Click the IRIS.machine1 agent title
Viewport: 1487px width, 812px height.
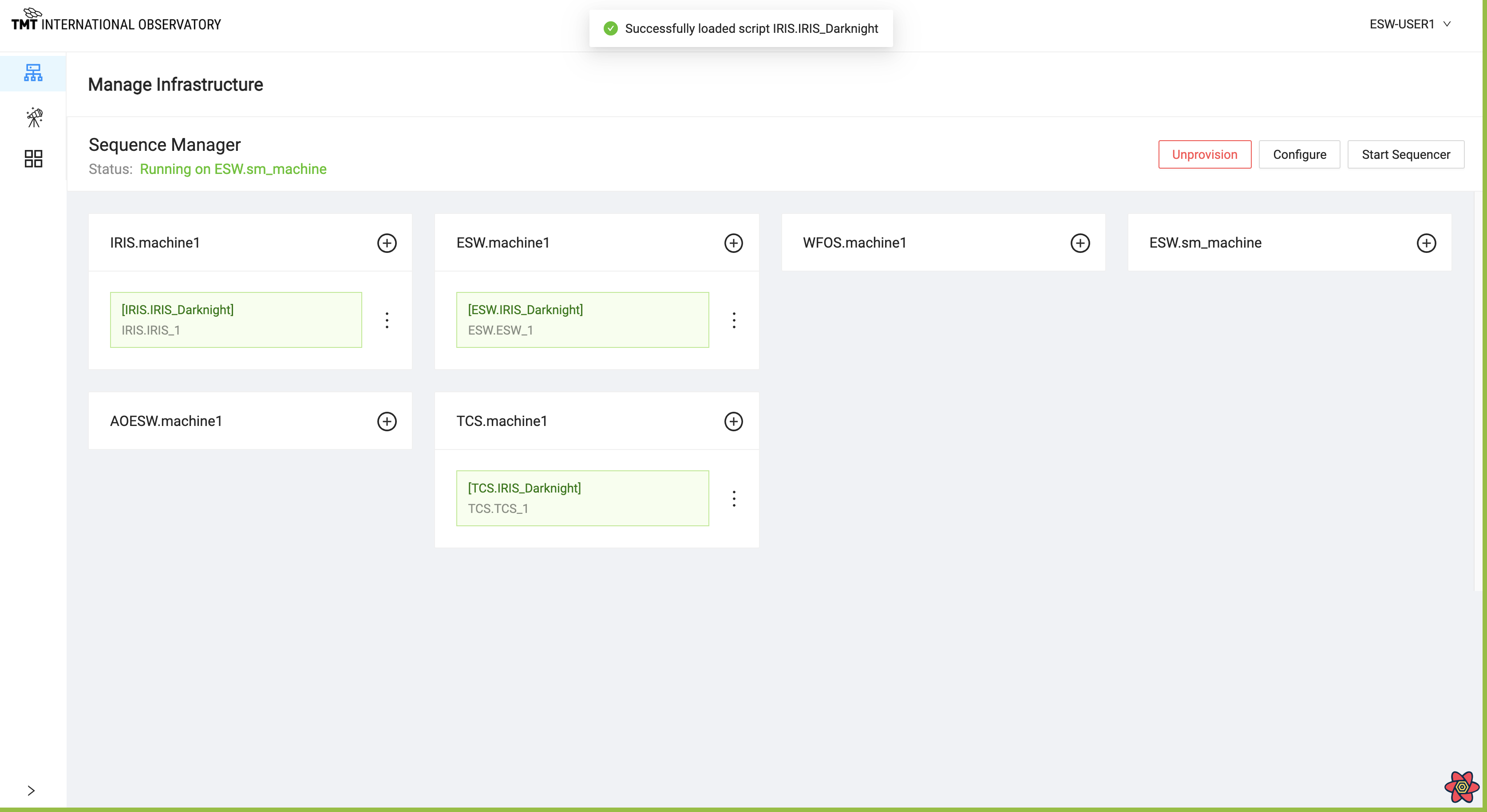155,242
